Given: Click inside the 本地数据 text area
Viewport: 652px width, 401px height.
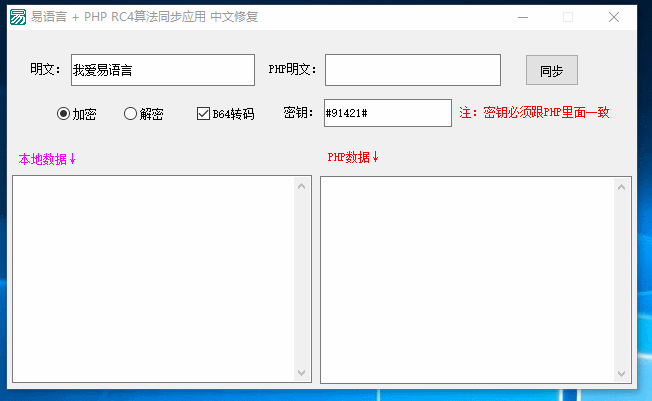Looking at the screenshot, I should (153, 279).
